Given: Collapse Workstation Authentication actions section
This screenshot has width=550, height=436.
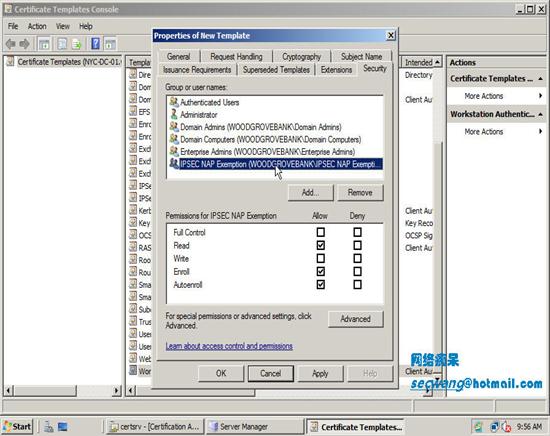Looking at the screenshot, I should tap(541, 114).
